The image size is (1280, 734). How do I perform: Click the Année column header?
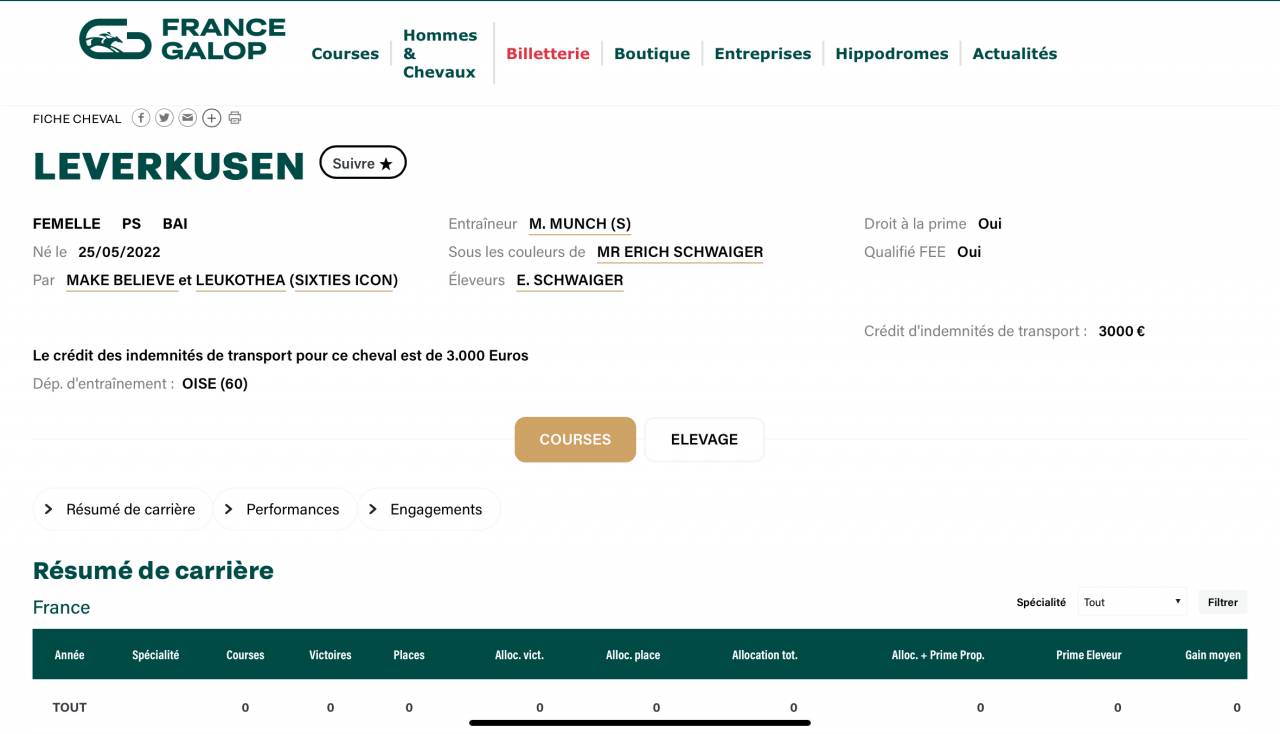pos(70,655)
